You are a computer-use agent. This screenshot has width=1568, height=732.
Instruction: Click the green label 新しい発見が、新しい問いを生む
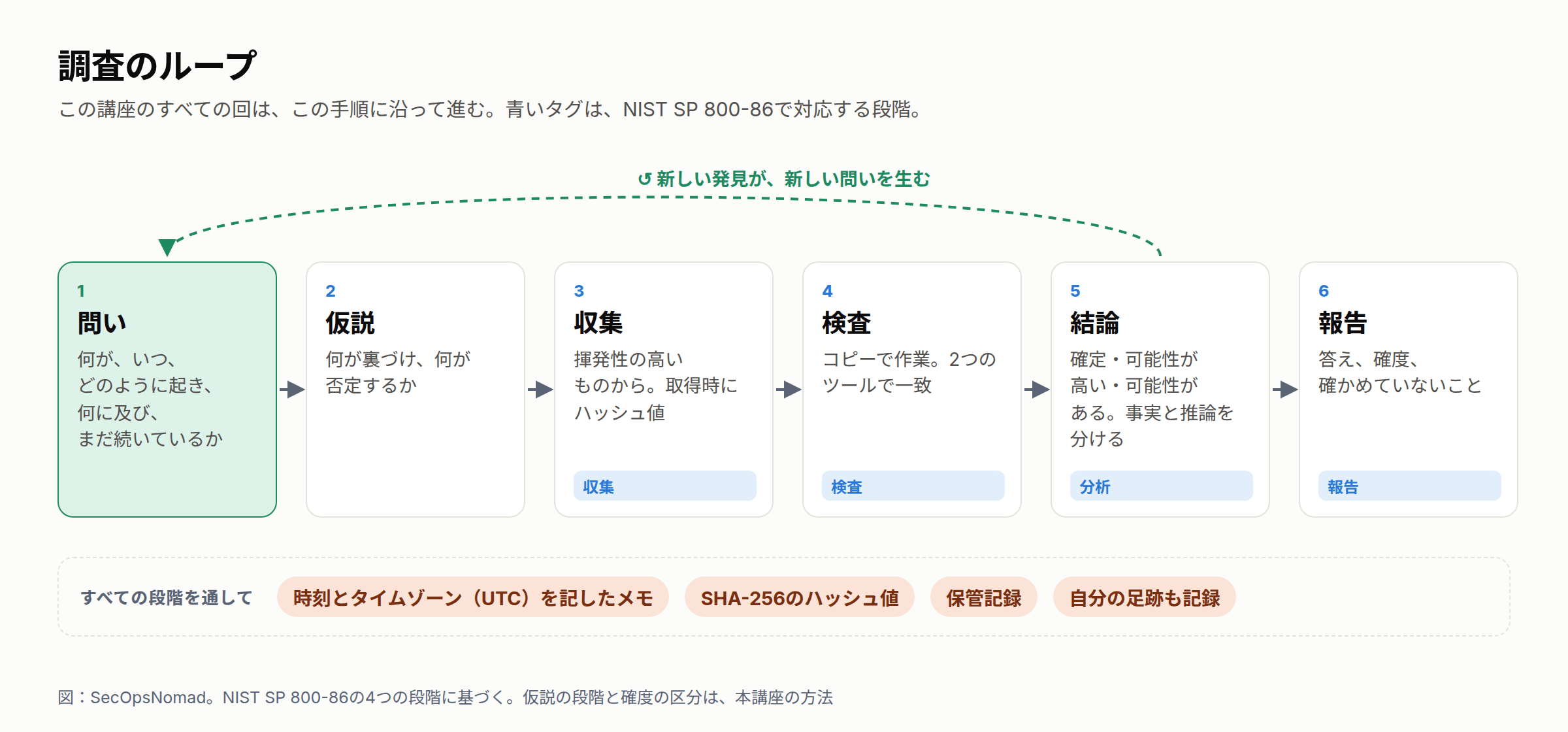point(792,178)
